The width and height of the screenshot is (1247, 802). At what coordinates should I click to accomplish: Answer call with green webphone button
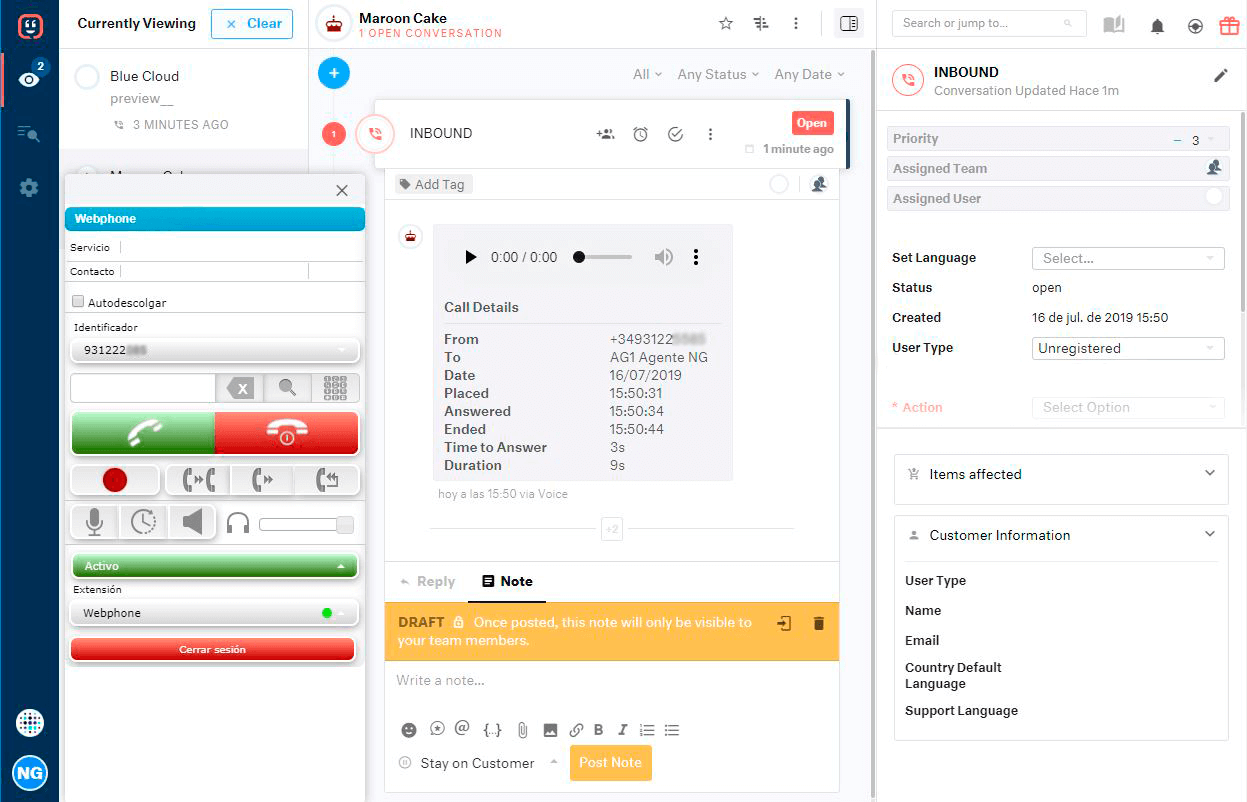coord(143,433)
